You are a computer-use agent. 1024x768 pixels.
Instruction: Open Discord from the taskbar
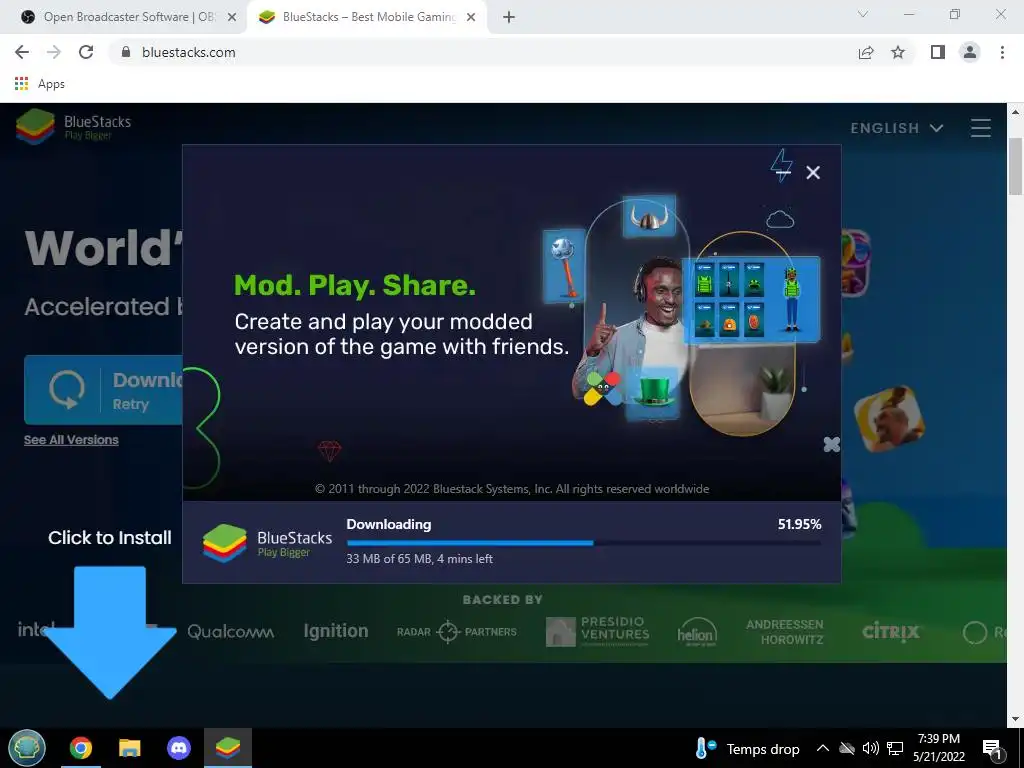point(178,748)
